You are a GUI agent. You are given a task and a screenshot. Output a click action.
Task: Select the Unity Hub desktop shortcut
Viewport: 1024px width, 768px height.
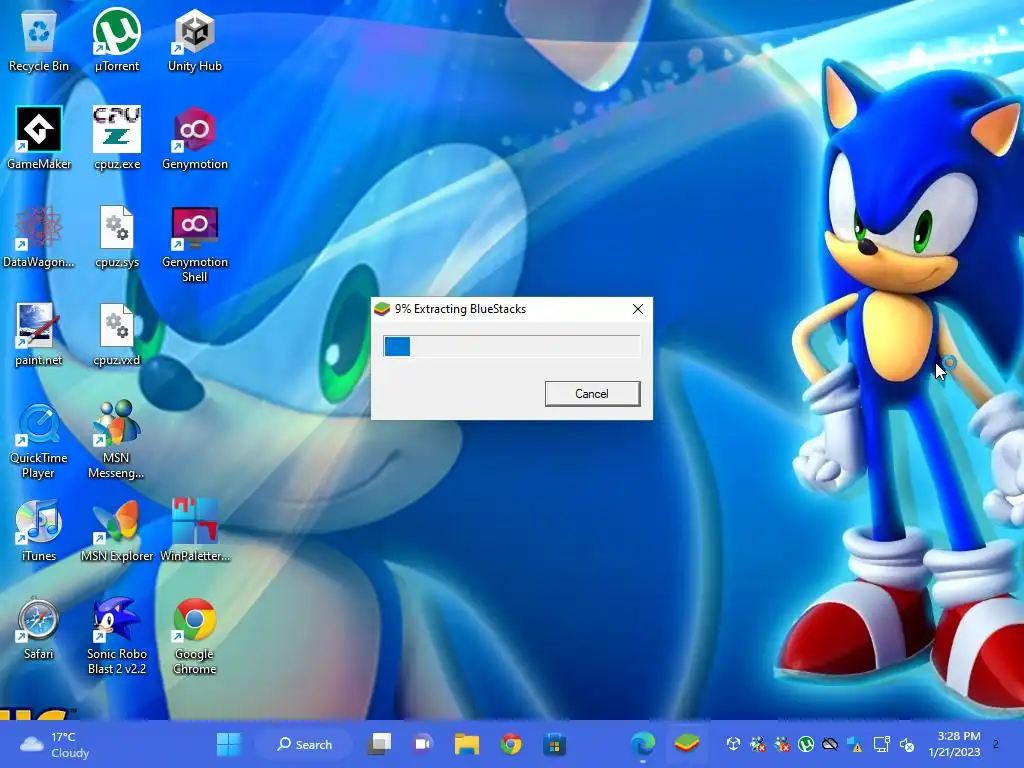[195, 40]
